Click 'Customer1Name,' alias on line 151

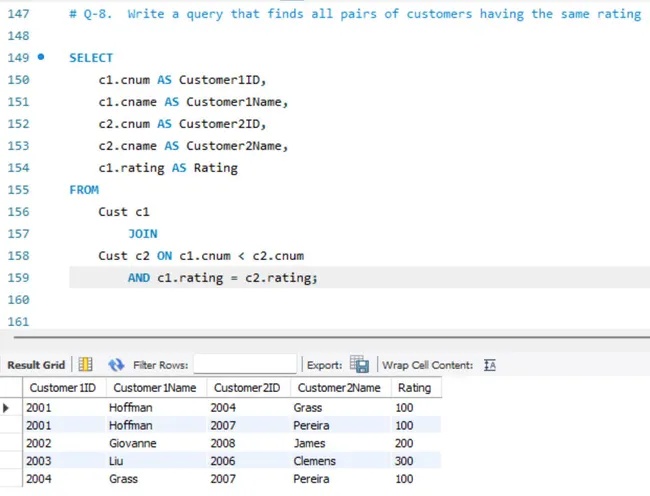[x=237, y=102]
